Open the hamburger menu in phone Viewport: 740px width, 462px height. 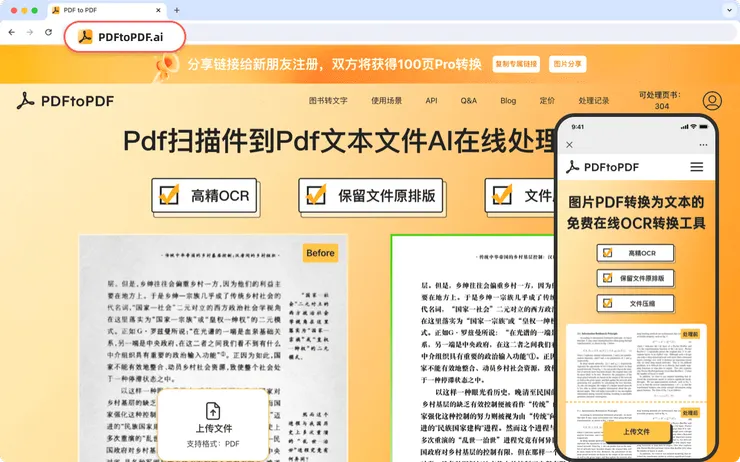point(697,167)
